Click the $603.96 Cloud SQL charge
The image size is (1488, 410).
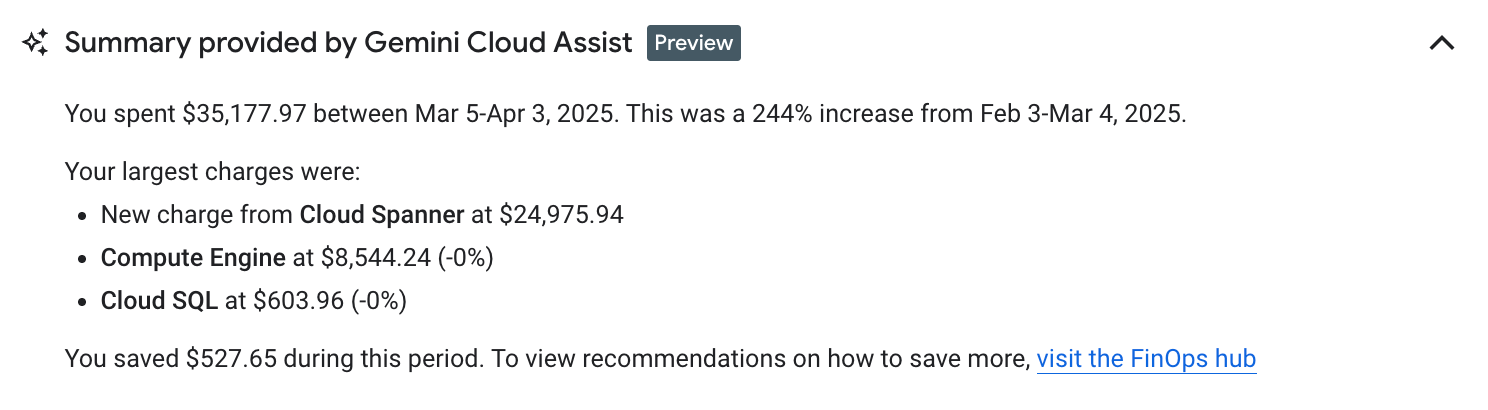[x=298, y=301]
